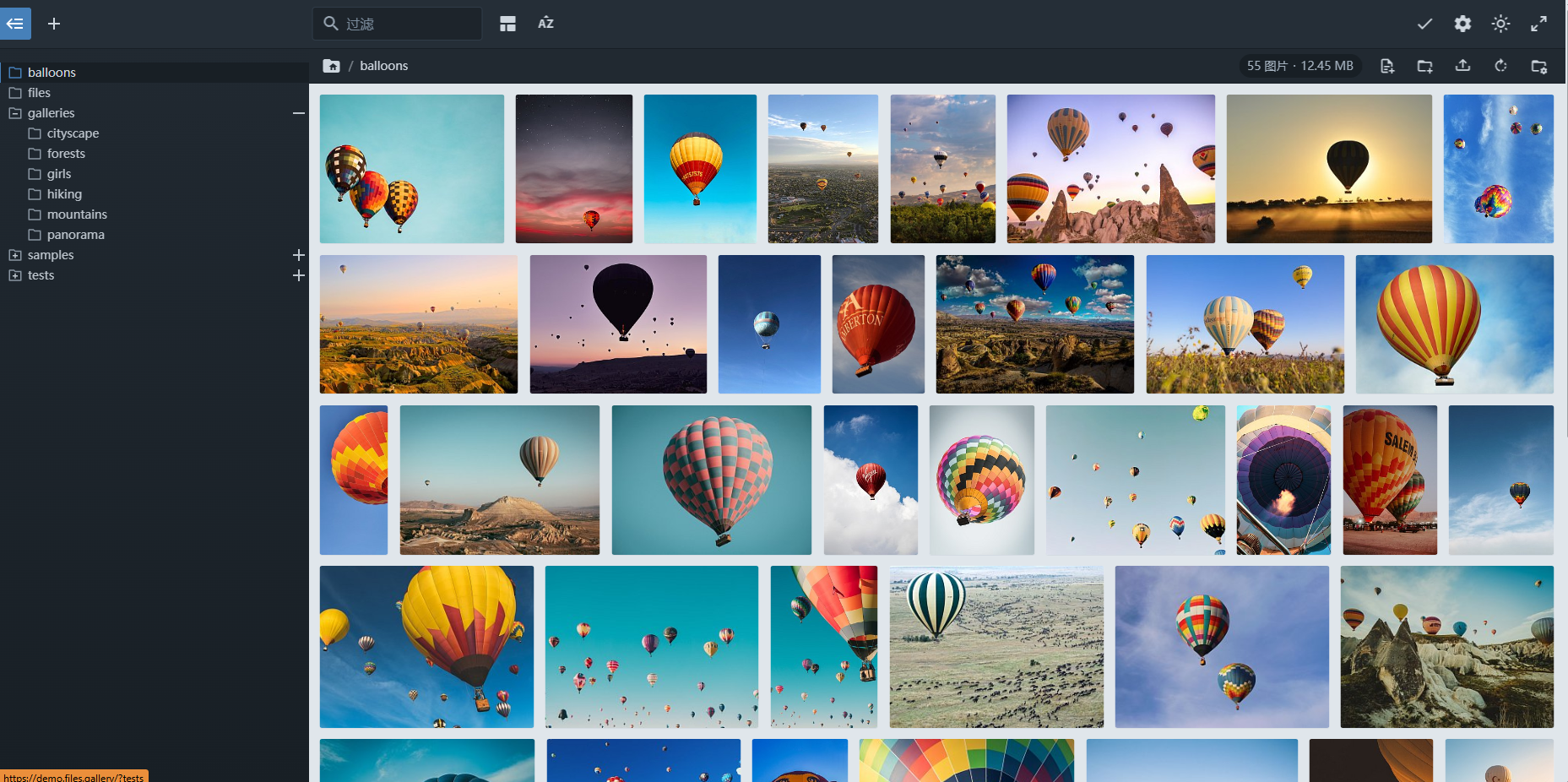
Task: Enter fullscreen with the expand arrows icon
Action: coord(1538,24)
